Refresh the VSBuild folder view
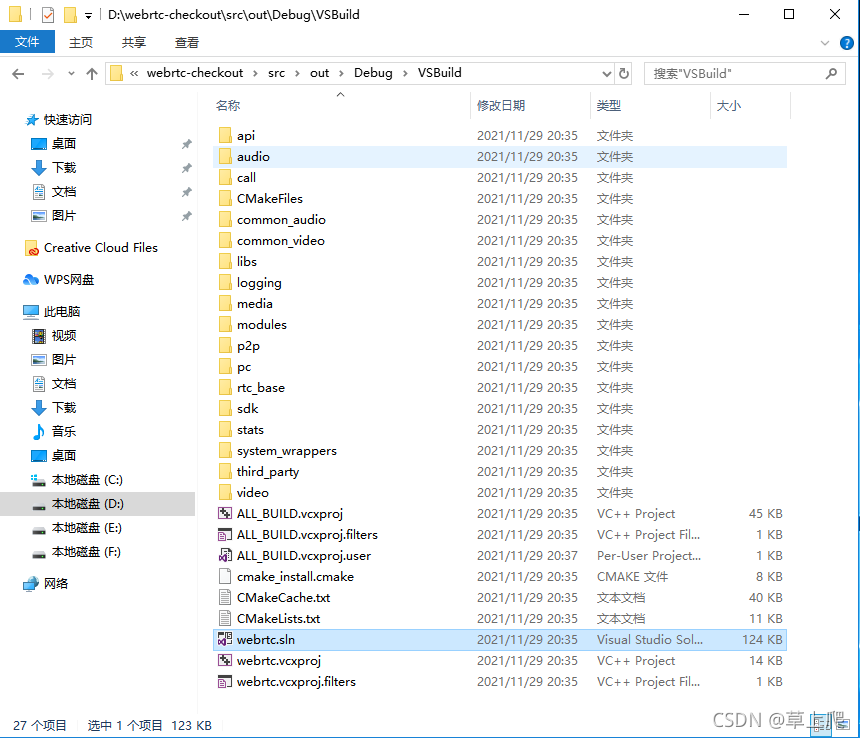The height and width of the screenshot is (738, 860). coord(624,73)
